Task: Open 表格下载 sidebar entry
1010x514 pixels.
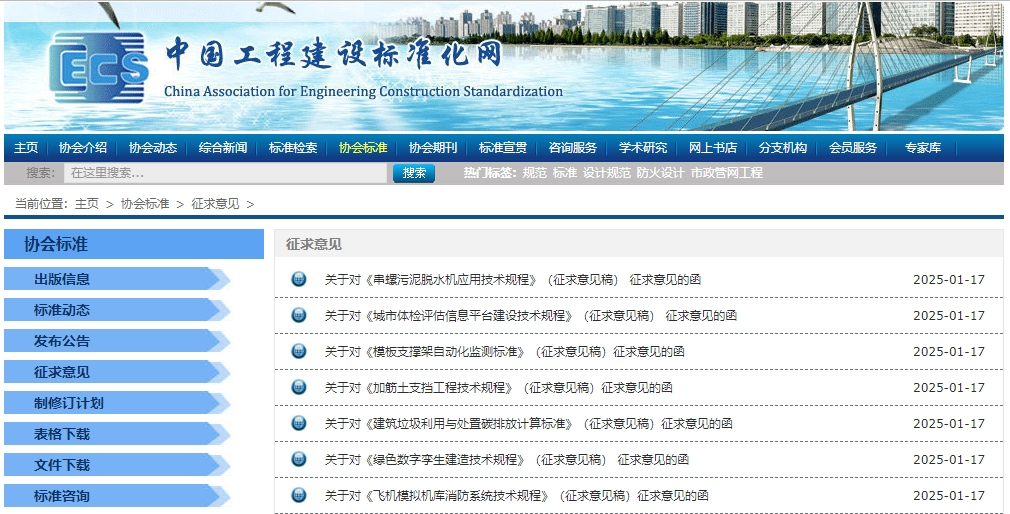Action: point(62,434)
